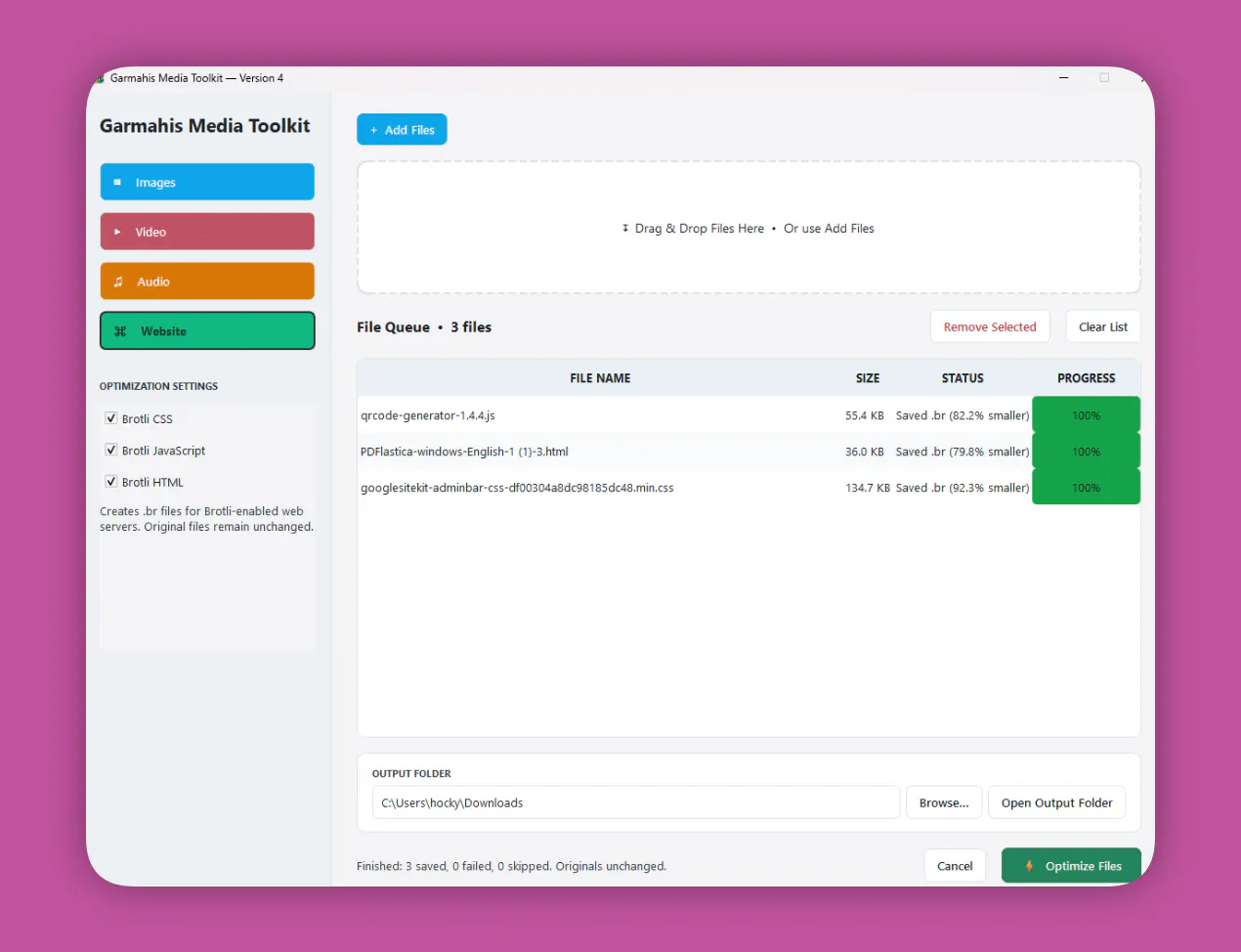Image resolution: width=1241 pixels, height=952 pixels.
Task: Switch to the Video section
Action: click(207, 232)
